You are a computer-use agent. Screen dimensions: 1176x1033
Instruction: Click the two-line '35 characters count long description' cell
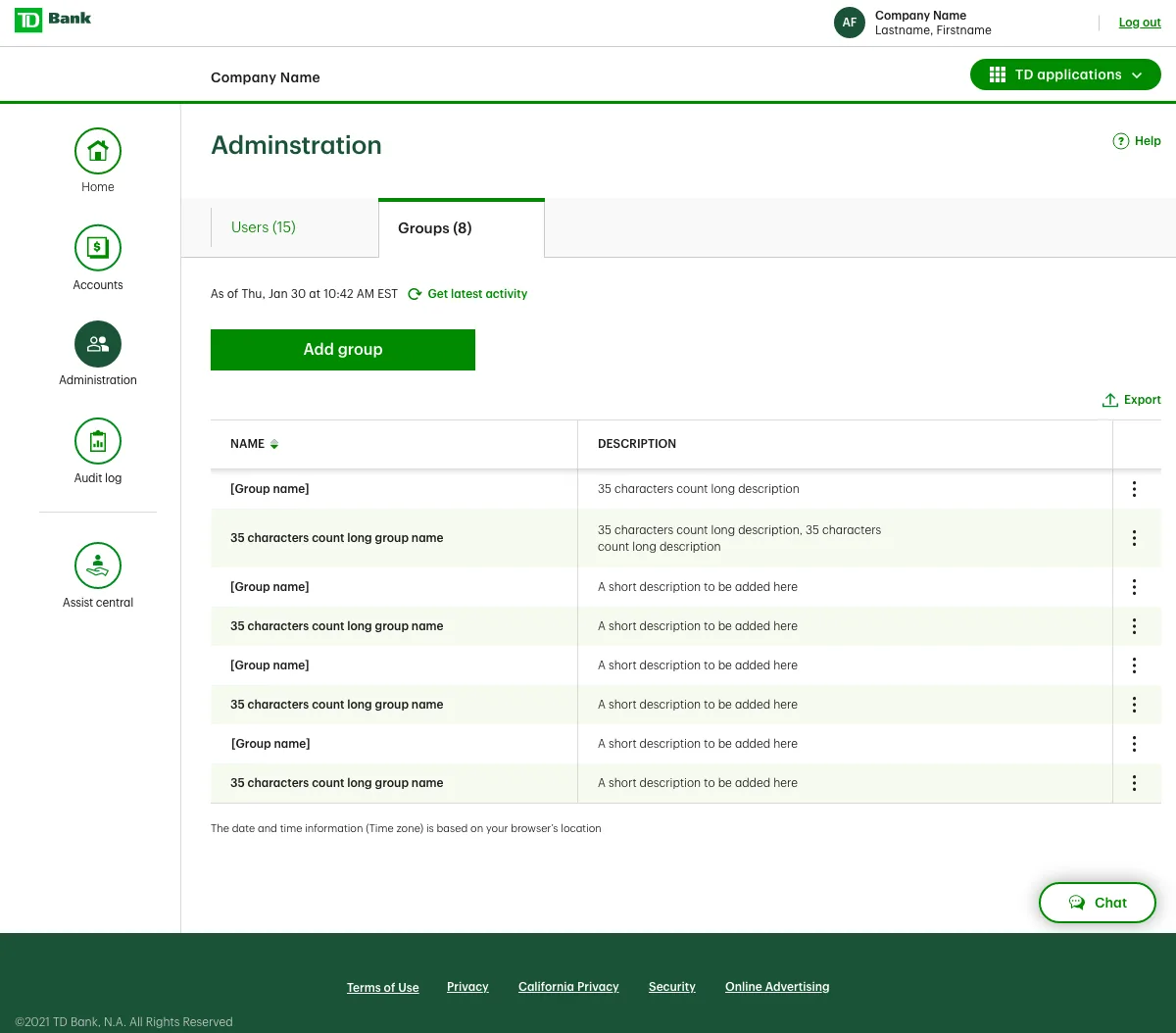[x=740, y=538]
